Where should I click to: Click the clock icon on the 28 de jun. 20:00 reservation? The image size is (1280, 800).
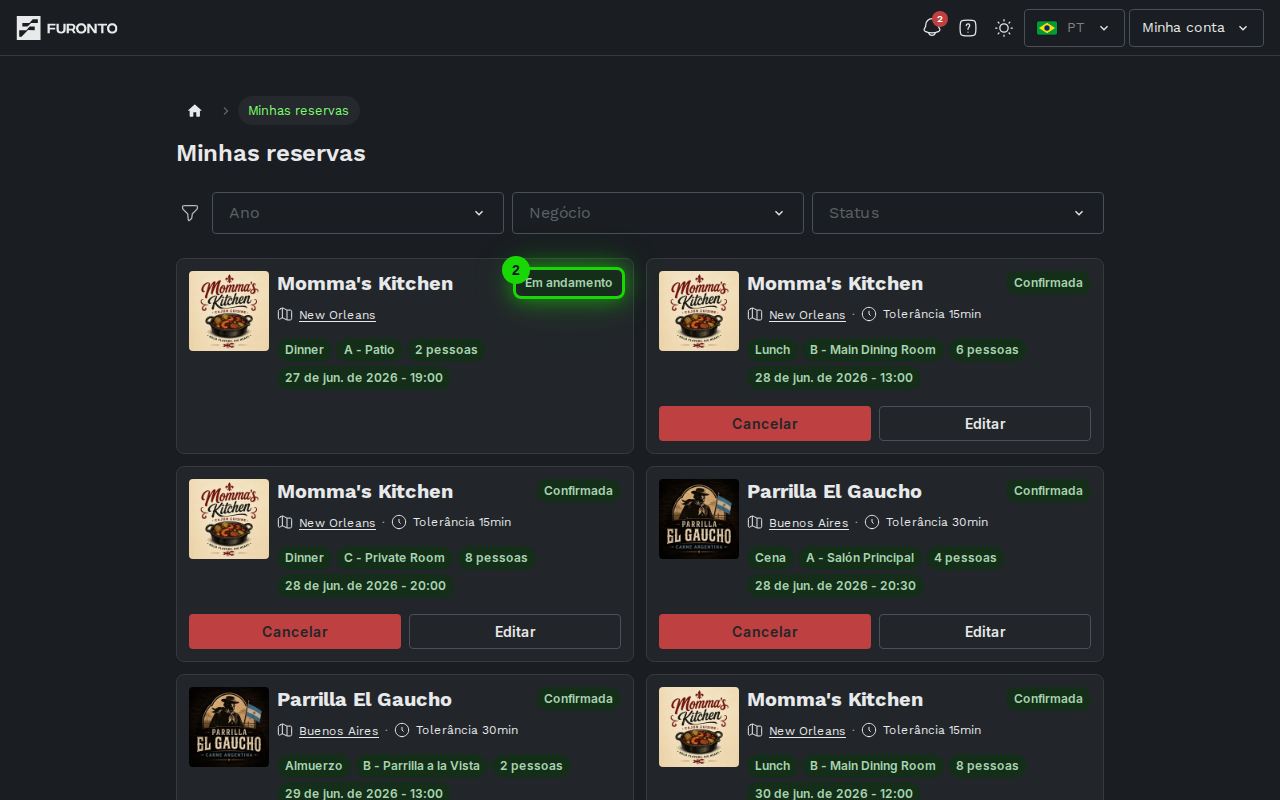(x=399, y=522)
